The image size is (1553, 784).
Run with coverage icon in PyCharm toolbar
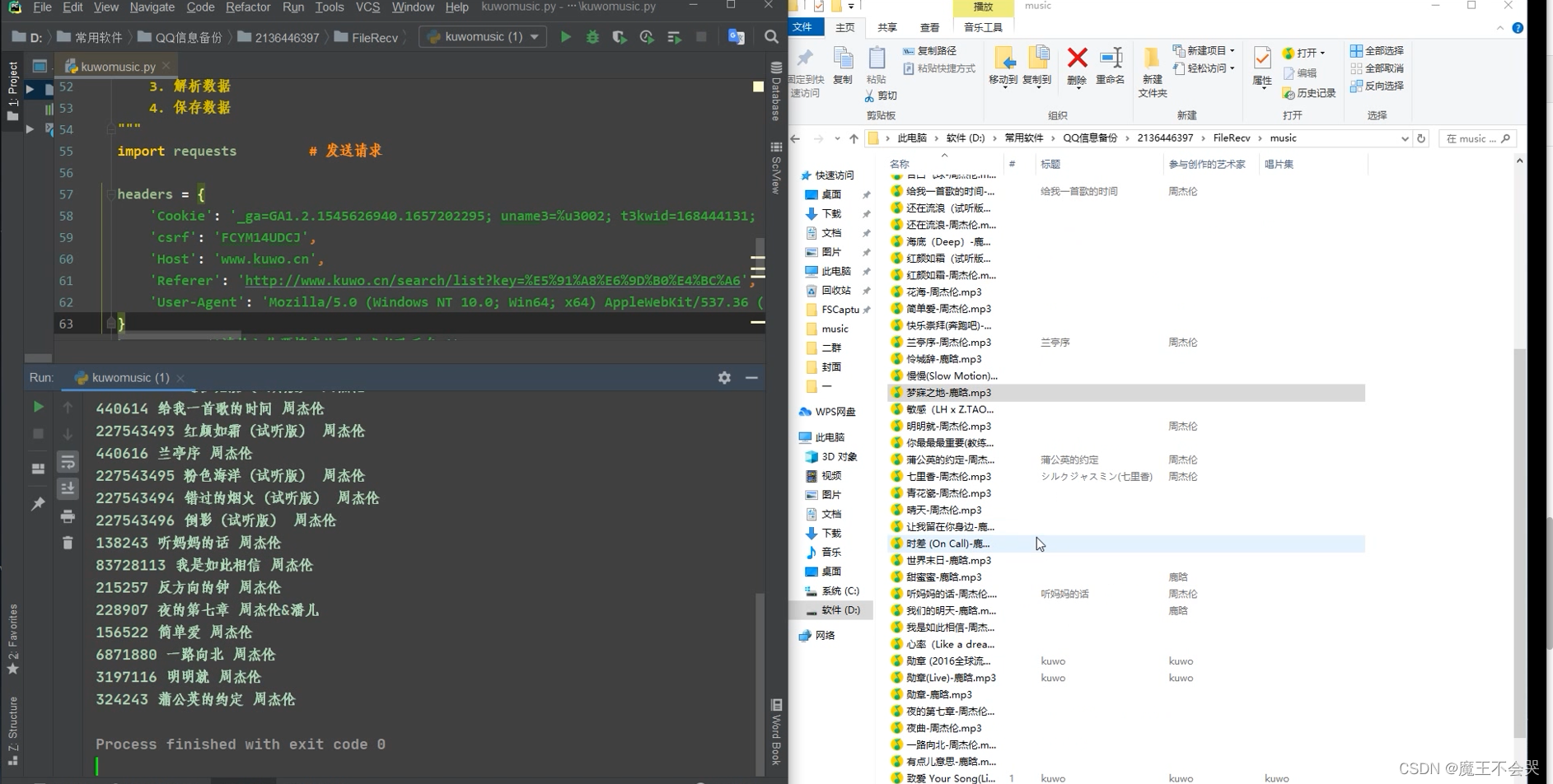(x=620, y=37)
